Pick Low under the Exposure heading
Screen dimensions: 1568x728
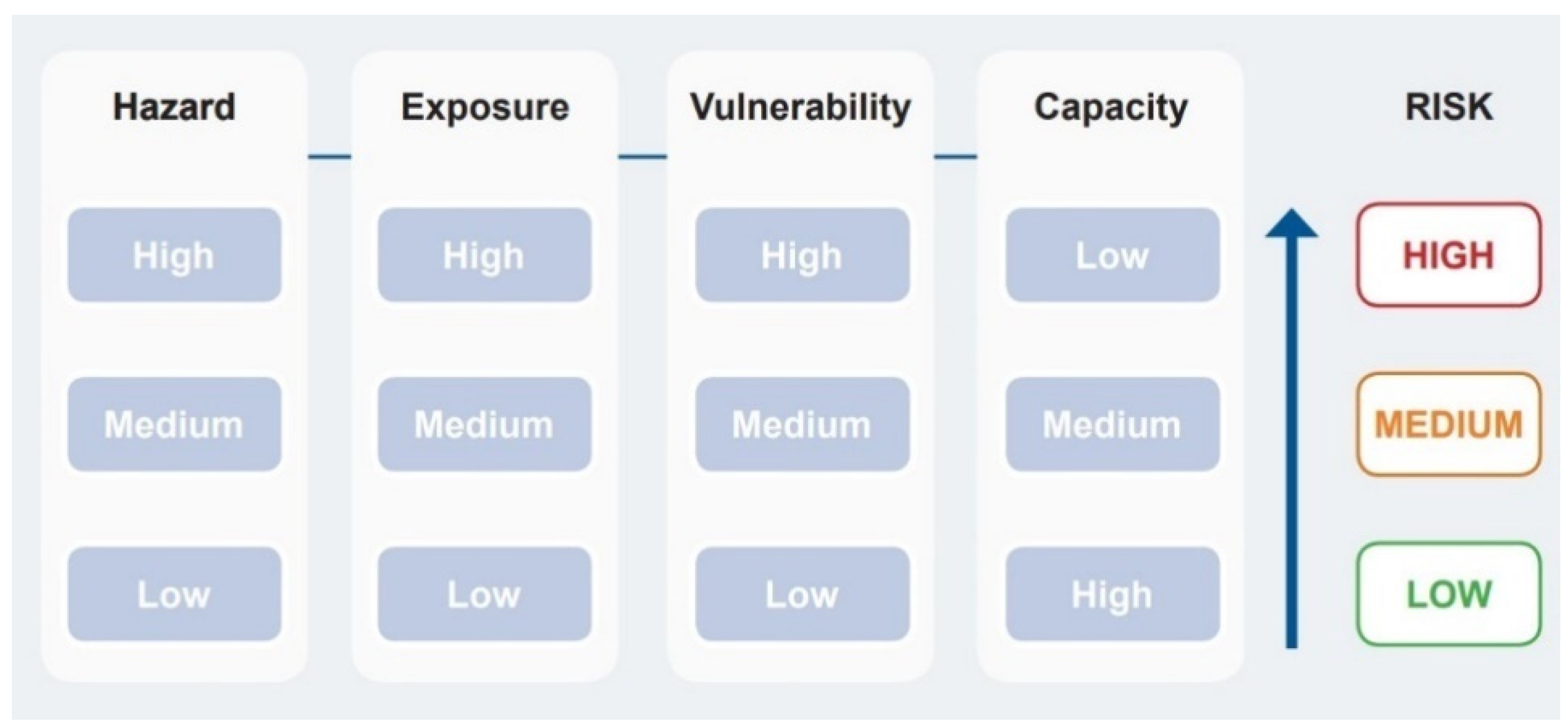(484, 594)
